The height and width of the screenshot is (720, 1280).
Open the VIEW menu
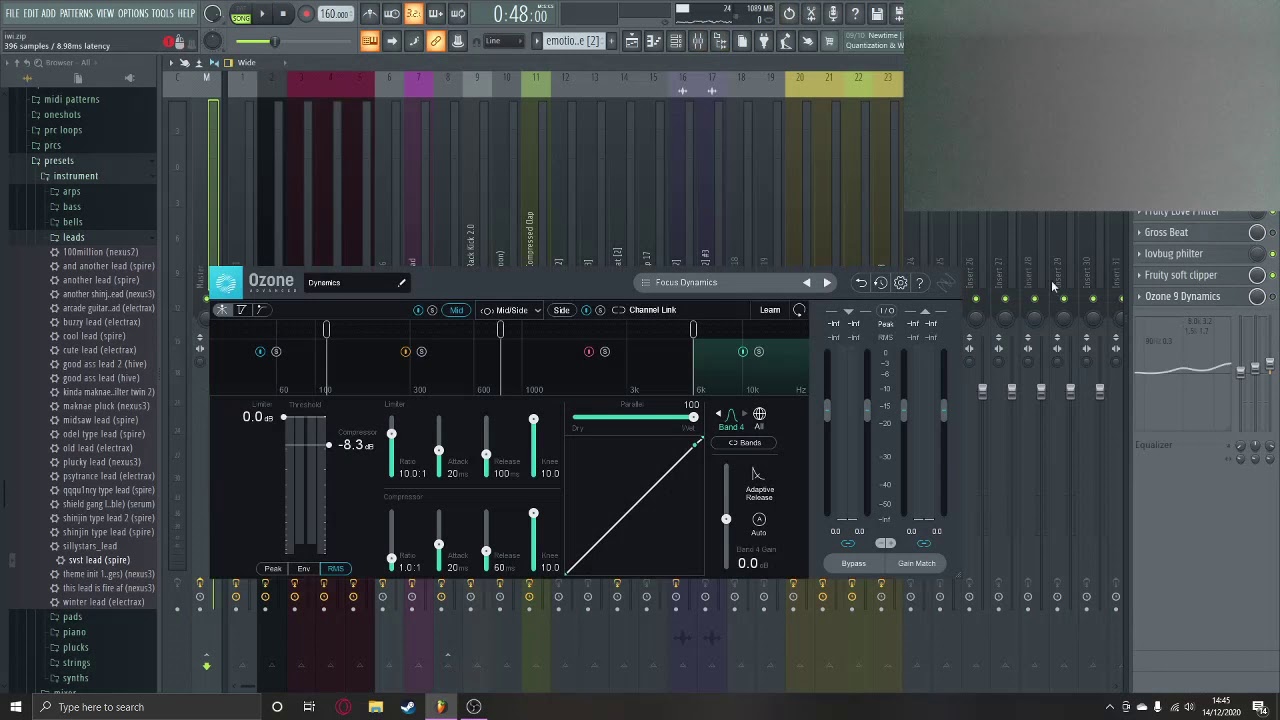click(105, 14)
